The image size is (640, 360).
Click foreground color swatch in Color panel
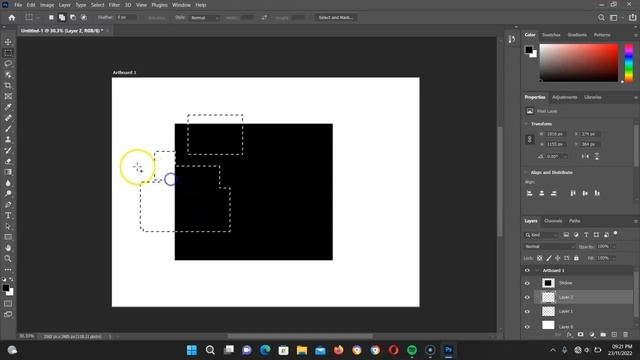click(x=529, y=50)
